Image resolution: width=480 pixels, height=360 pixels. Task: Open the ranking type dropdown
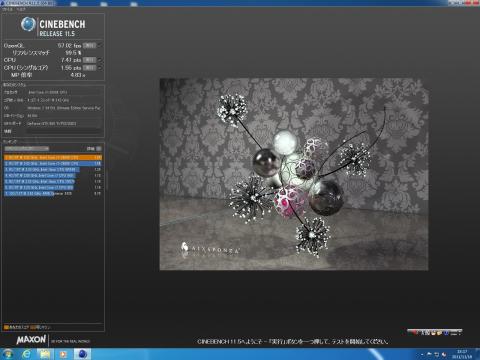[27, 148]
